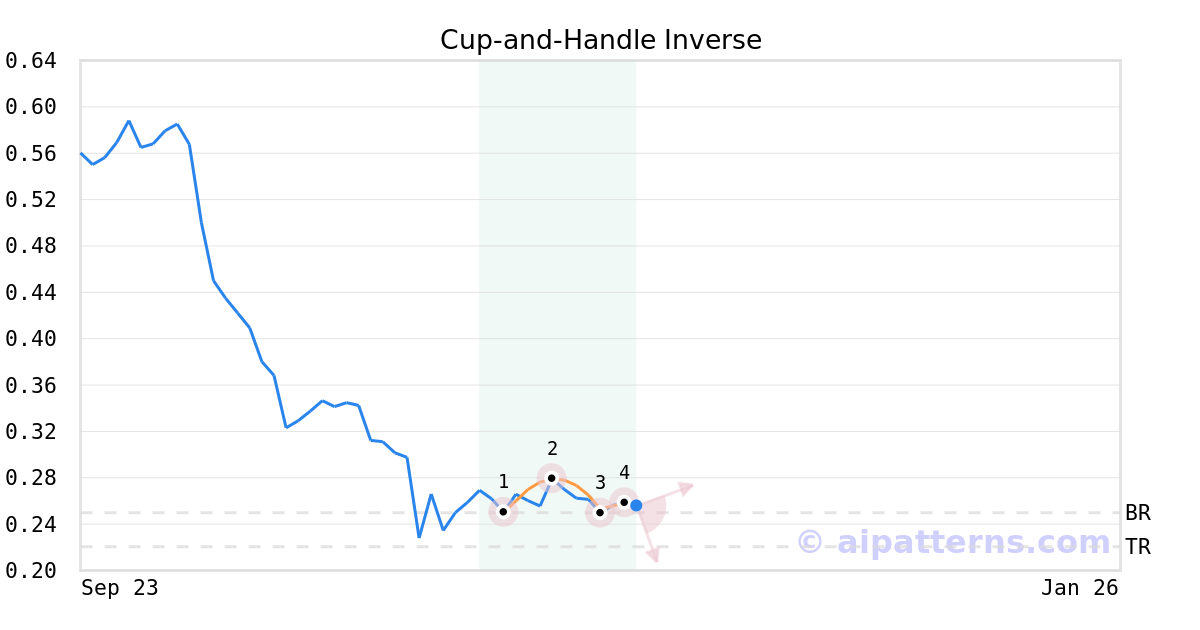Select pattern point marker 2
This screenshot has height=630, width=1200.
pos(551,478)
